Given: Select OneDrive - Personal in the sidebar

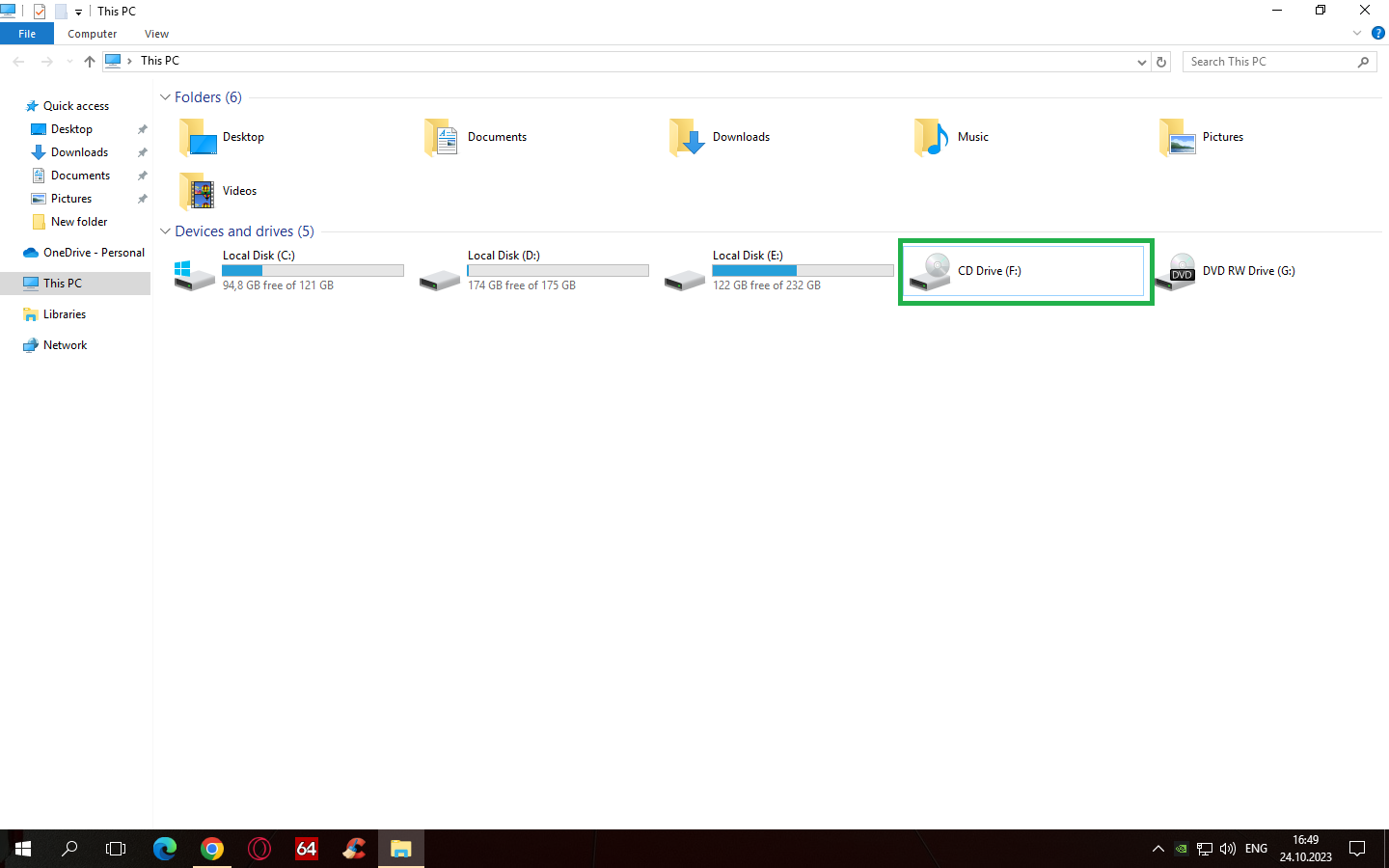Looking at the screenshot, I should tap(94, 253).
